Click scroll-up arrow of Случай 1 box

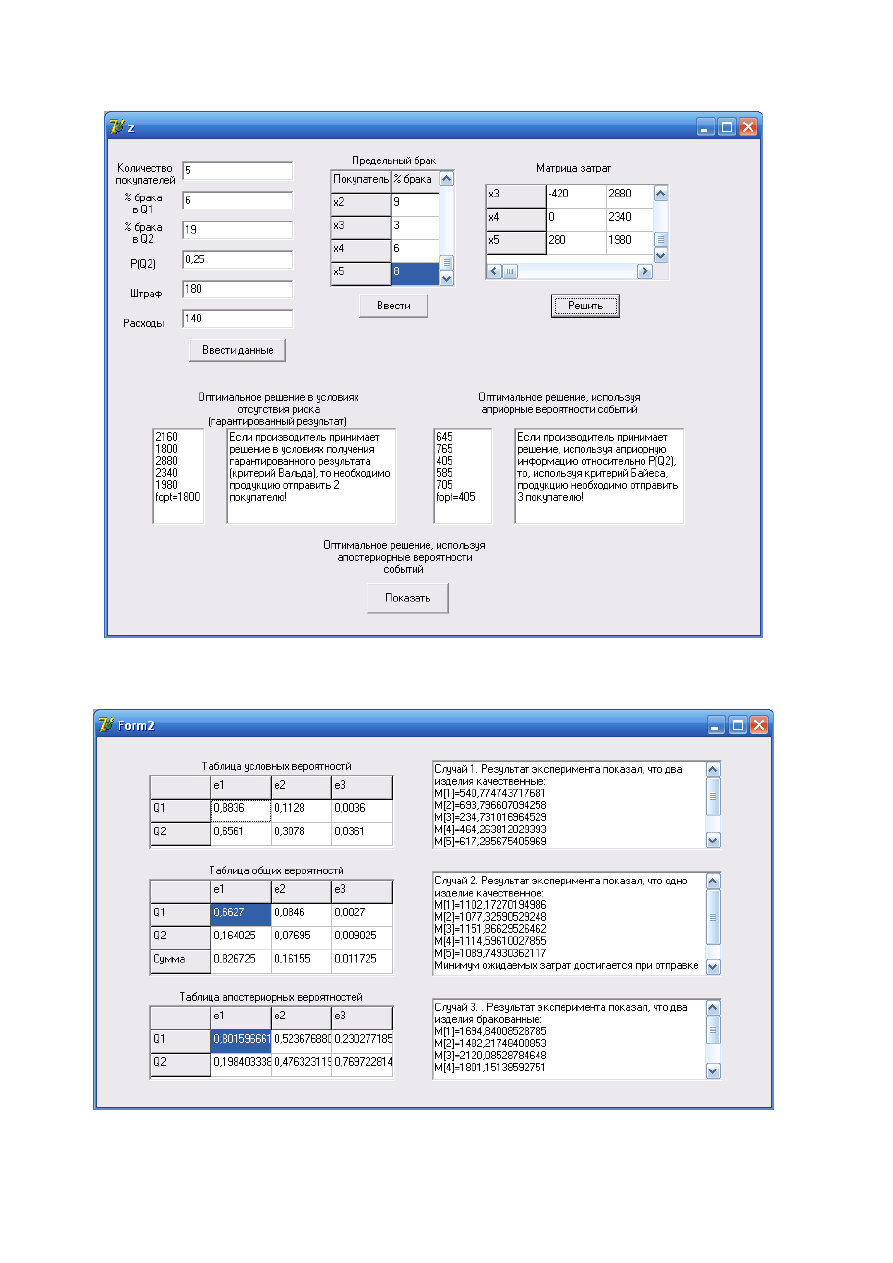coord(713,770)
